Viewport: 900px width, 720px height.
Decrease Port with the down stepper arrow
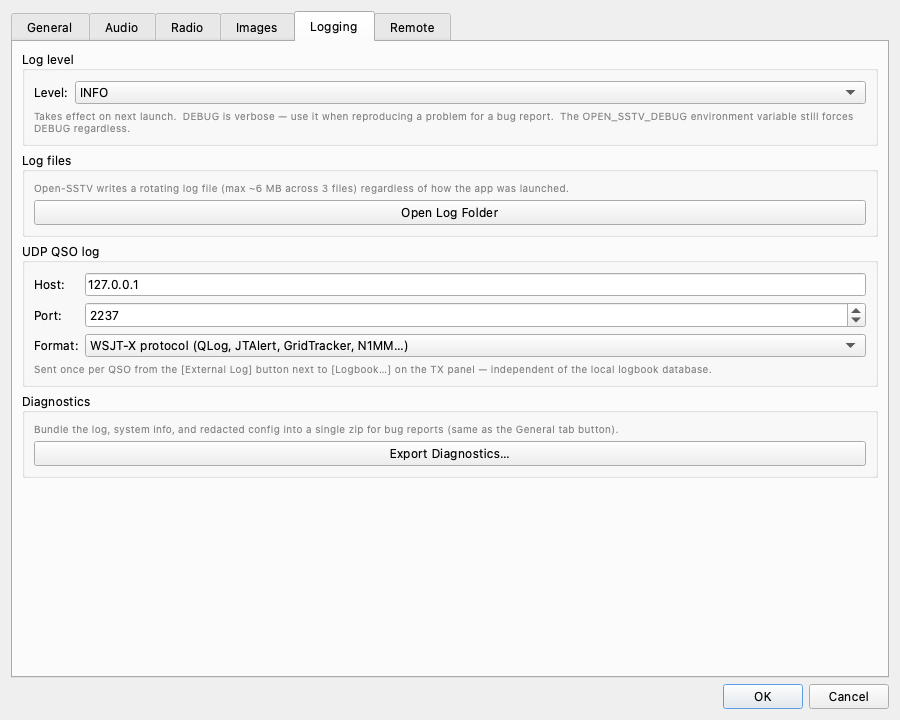(x=856, y=320)
